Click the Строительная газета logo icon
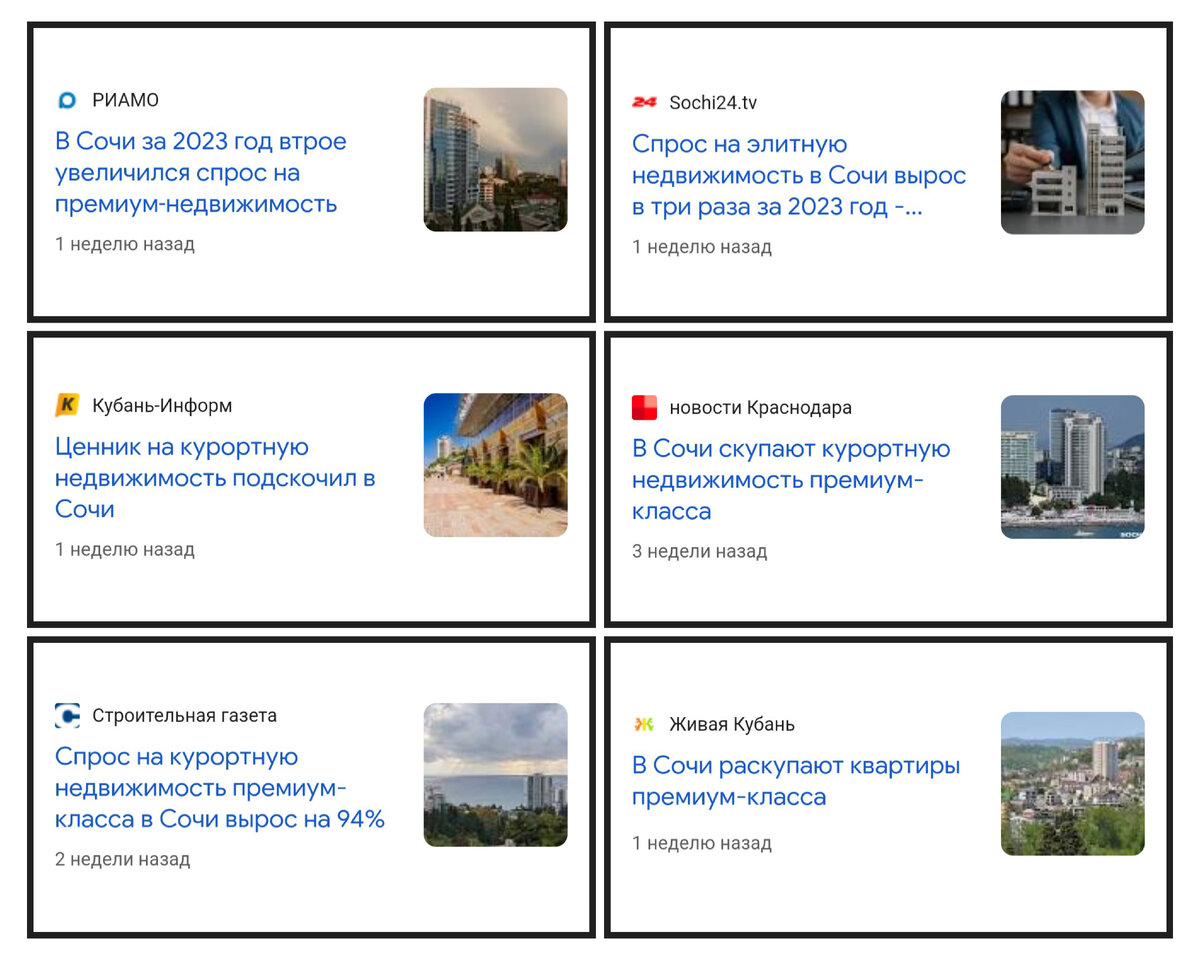The width and height of the screenshot is (1200, 960). click(67, 715)
